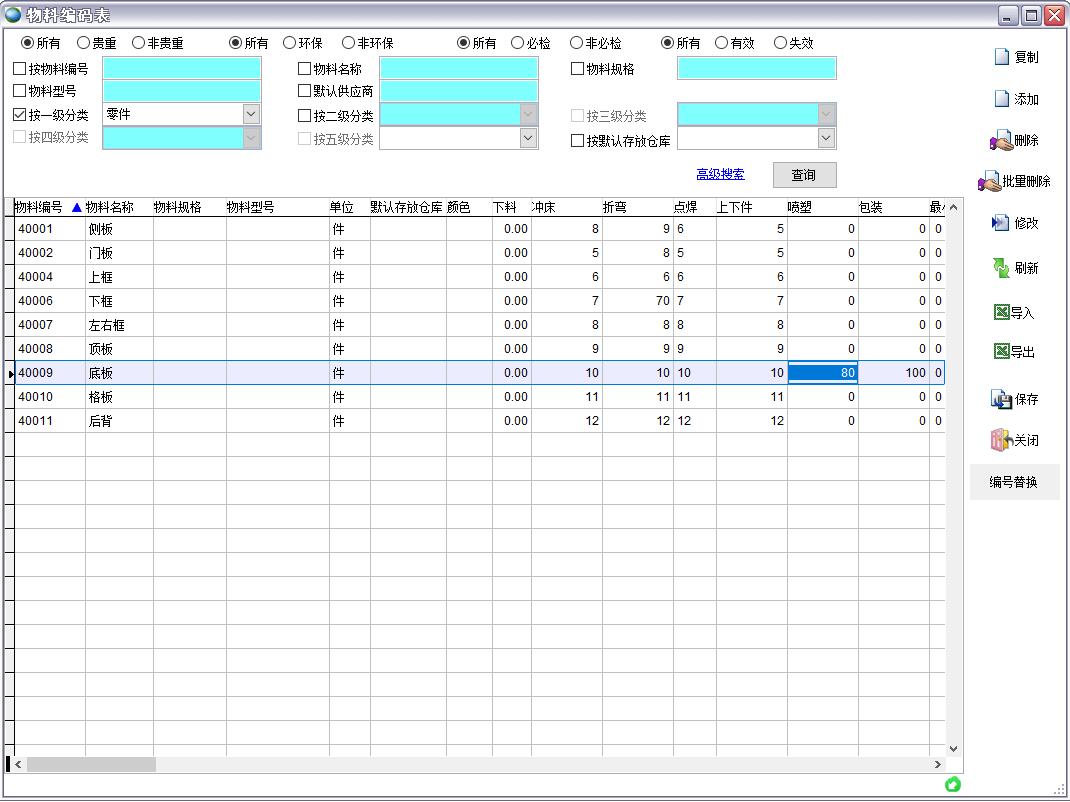Click the 查询 query button
Image resolution: width=1070 pixels, height=802 pixels.
coord(803,174)
